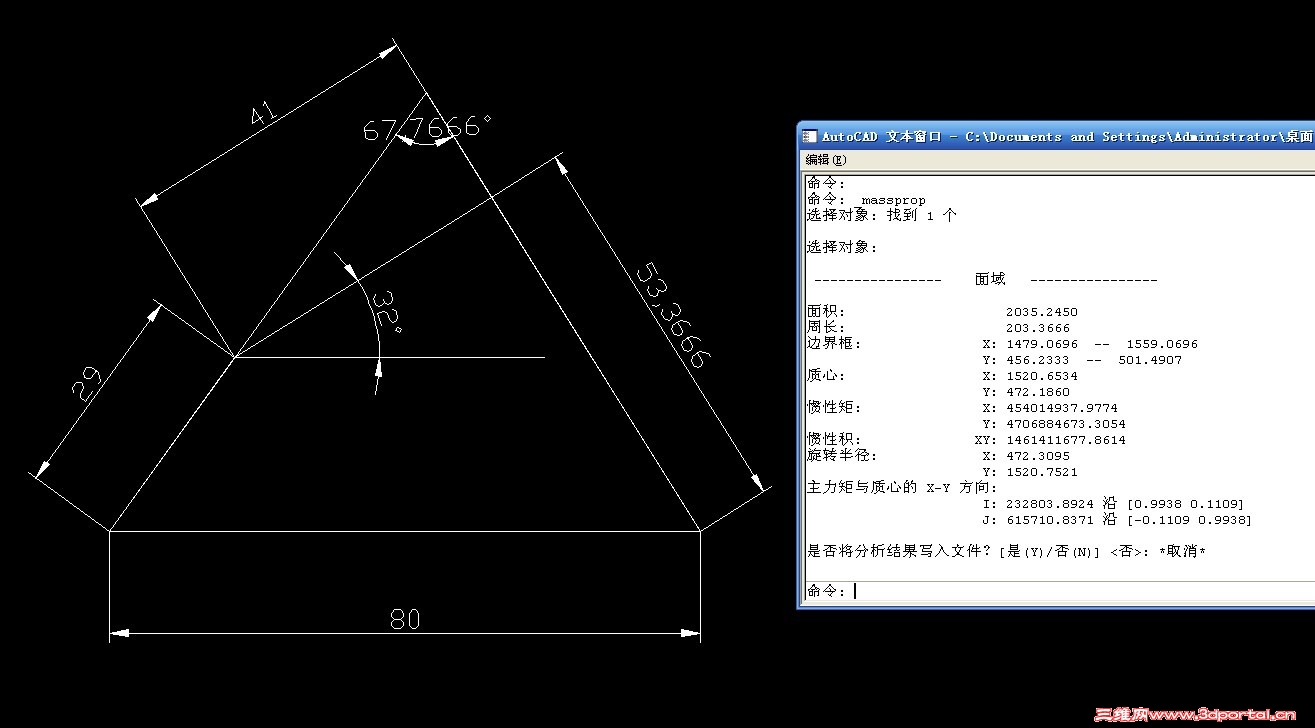This screenshot has width=1315, height=728.
Task: Open the 编辑(E) menu in AutoCAD text window
Action: pyautogui.click(x=826, y=160)
